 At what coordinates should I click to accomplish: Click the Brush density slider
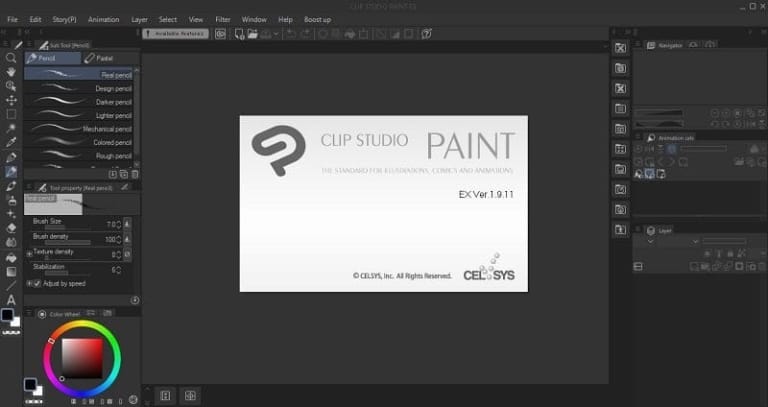pyautogui.click(x=67, y=243)
